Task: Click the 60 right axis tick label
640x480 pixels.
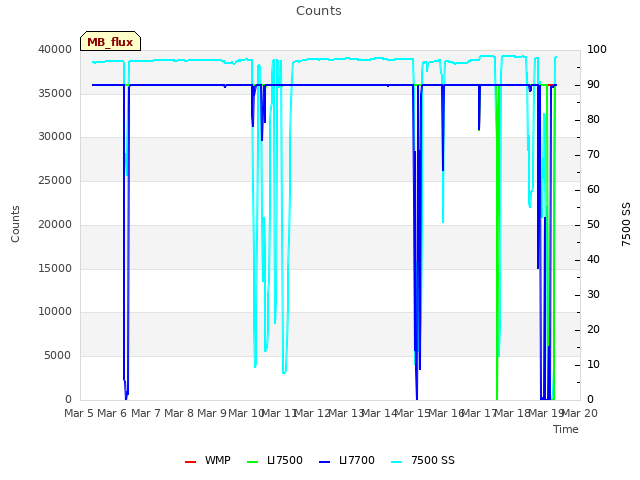Action: pos(593,189)
